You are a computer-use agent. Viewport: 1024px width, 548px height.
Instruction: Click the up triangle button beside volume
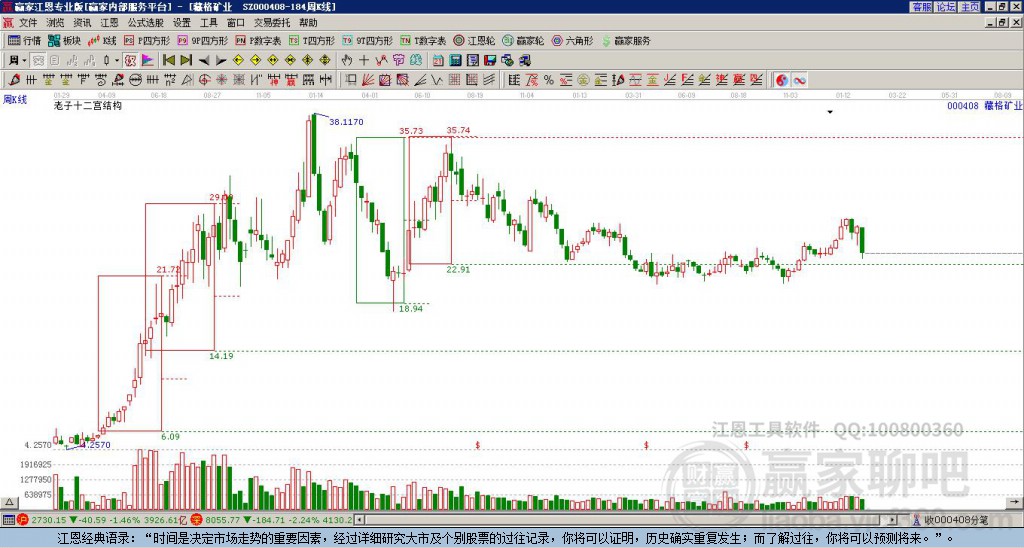click(x=9, y=502)
